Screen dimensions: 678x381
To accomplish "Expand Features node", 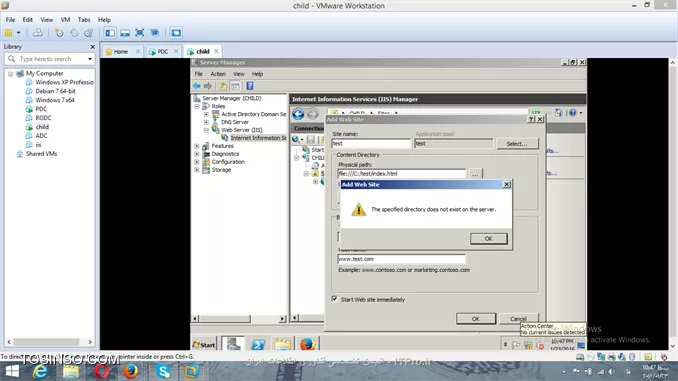I will (197, 146).
